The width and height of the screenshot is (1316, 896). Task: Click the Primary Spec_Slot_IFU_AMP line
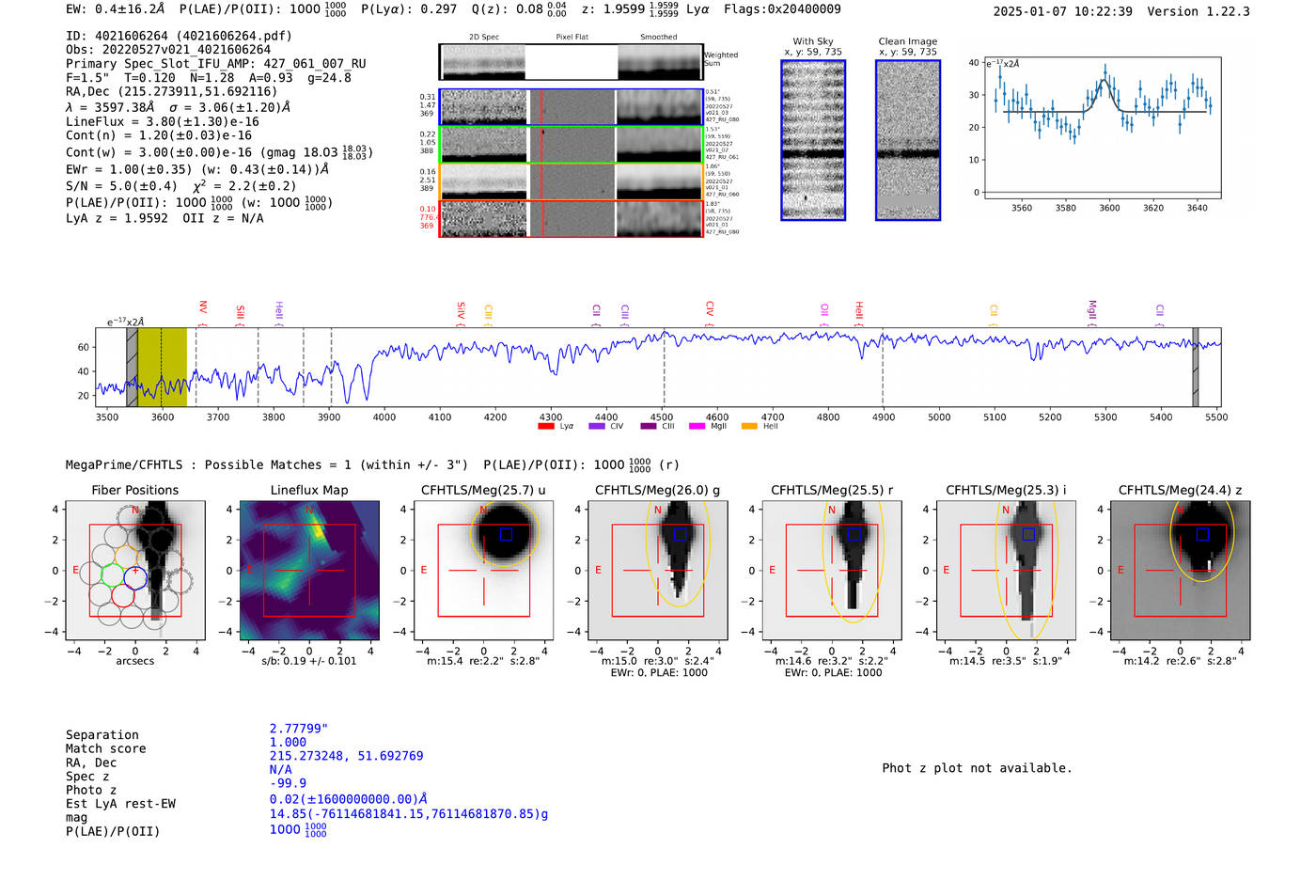tap(216, 64)
